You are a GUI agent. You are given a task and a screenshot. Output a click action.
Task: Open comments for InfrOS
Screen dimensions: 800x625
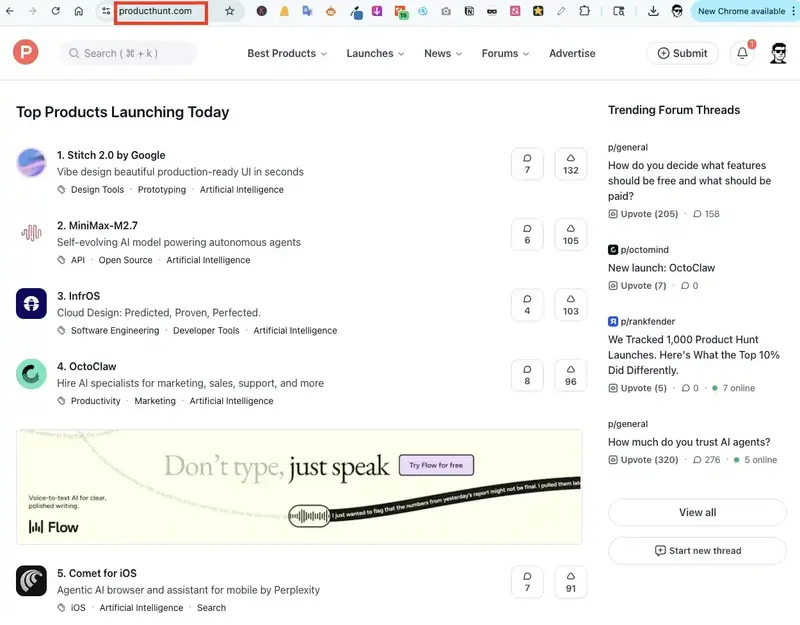coord(527,305)
